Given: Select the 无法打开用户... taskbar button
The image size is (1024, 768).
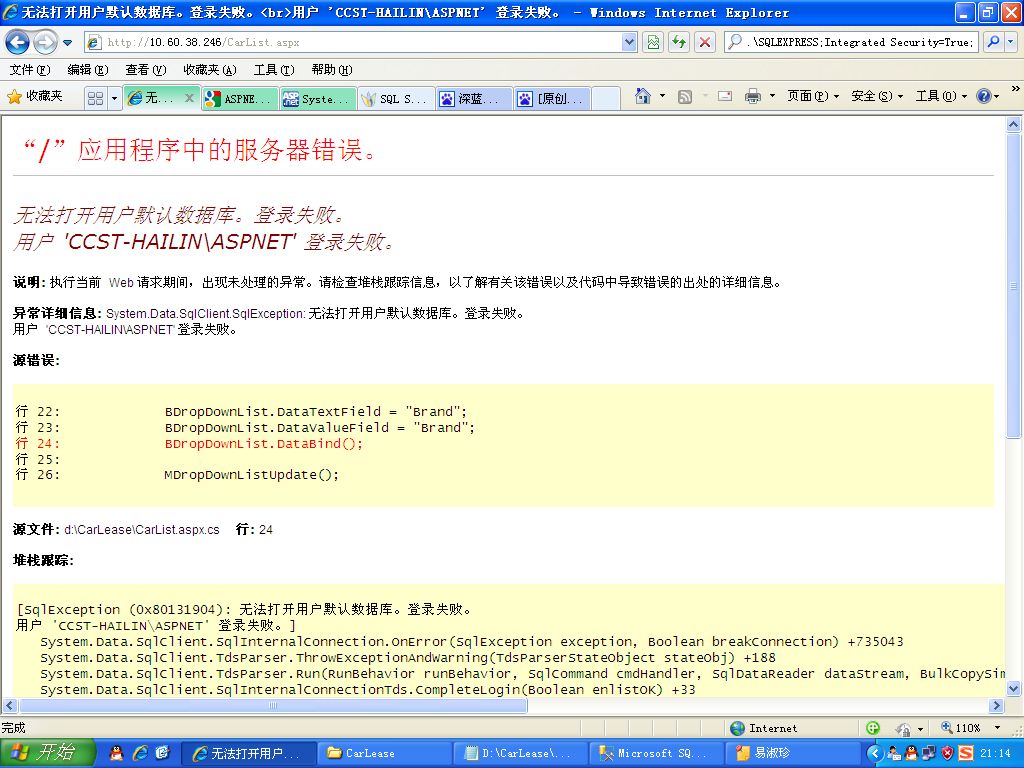Looking at the screenshot, I should coord(248,754).
